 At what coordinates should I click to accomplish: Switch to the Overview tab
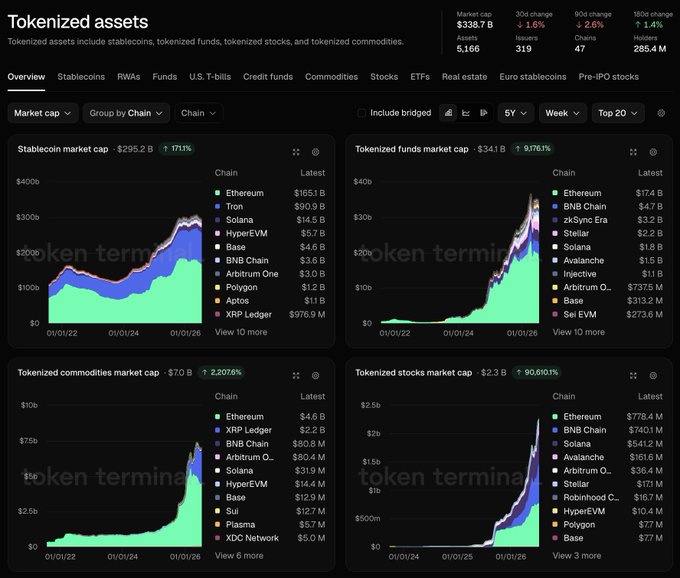click(x=26, y=77)
